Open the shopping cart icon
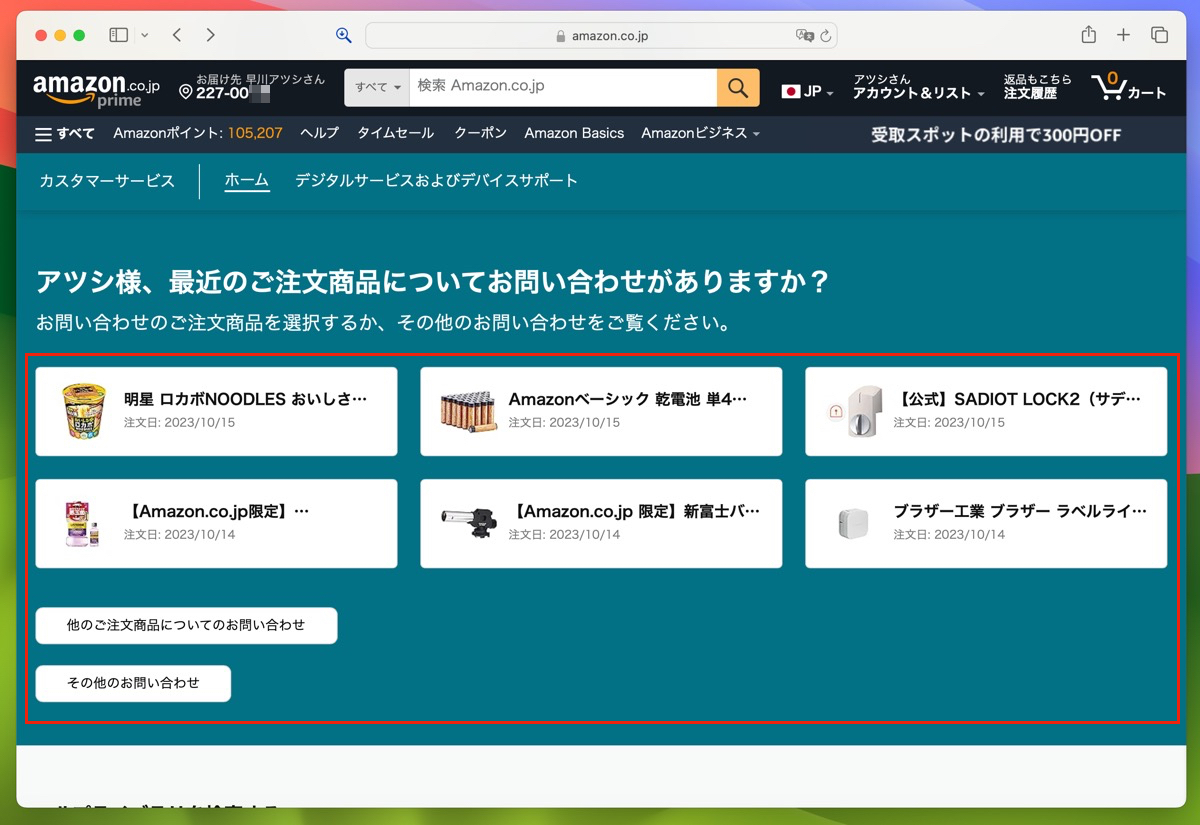Viewport: 1200px width, 825px height. (1128, 87)
